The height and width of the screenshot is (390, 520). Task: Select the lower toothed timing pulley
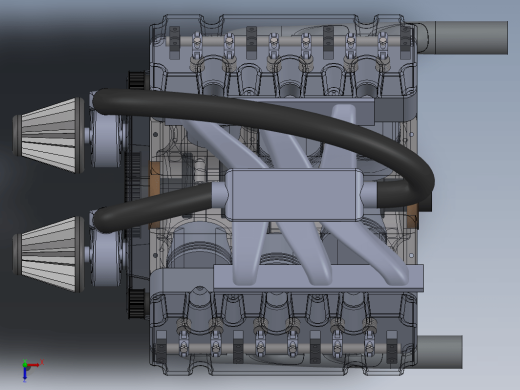pyautogui.click(x=137, y=304)
